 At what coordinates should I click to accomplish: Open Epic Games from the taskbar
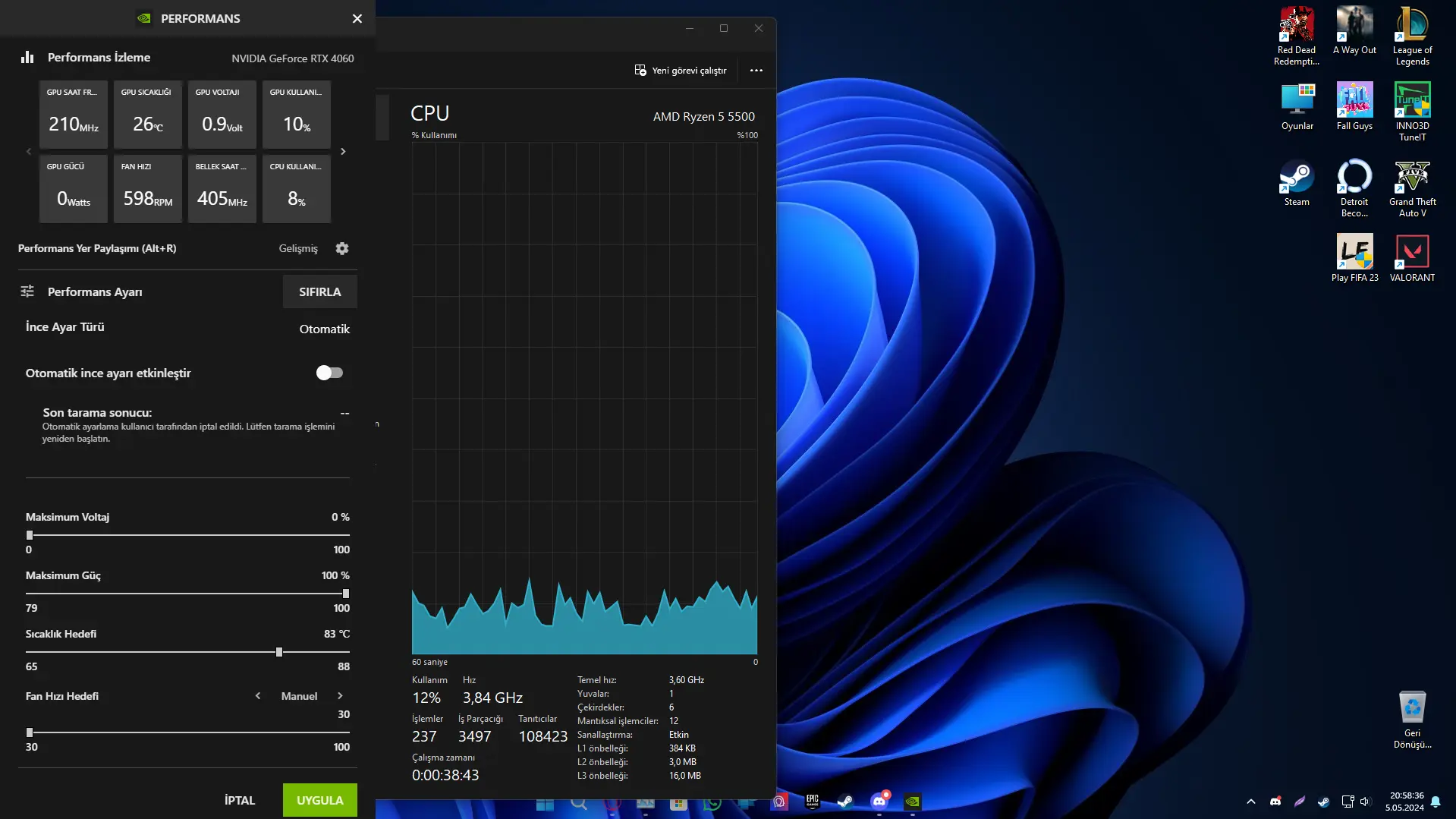(x=812, y=802)
